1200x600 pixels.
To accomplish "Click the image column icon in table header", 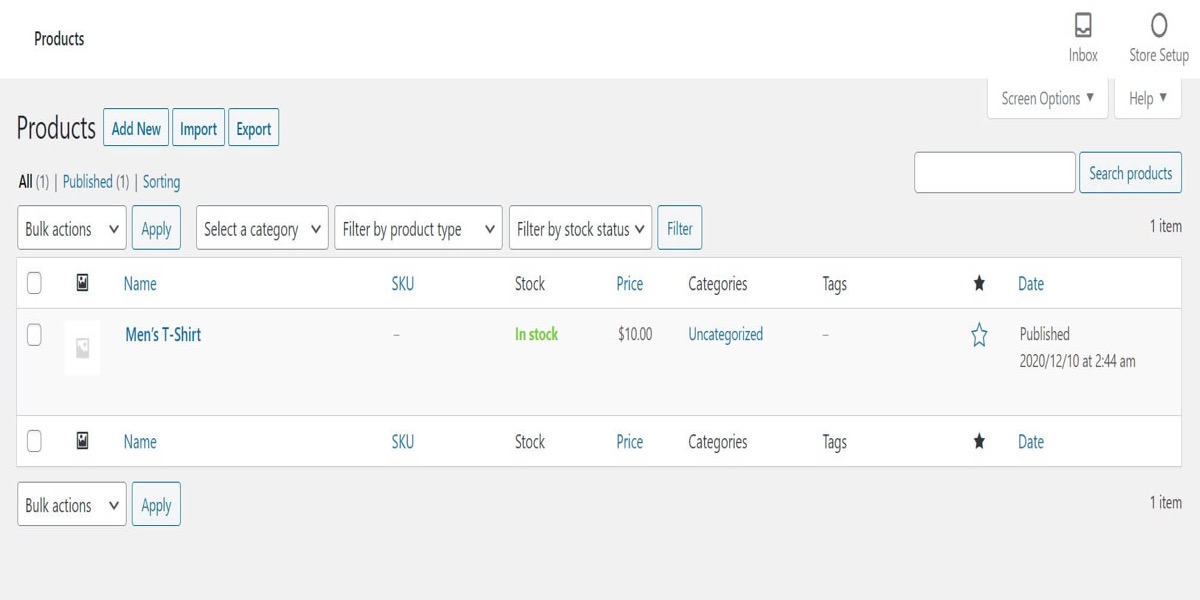I will tap(83, 283).
